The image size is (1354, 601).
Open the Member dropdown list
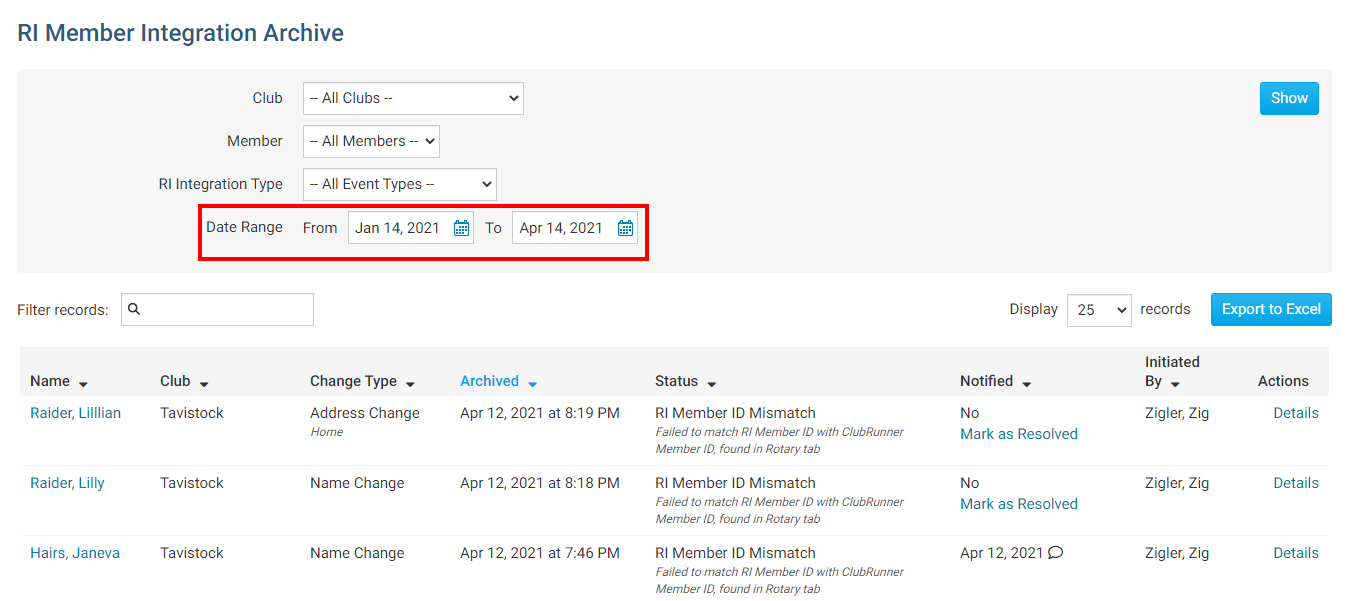tap(371, 141)
